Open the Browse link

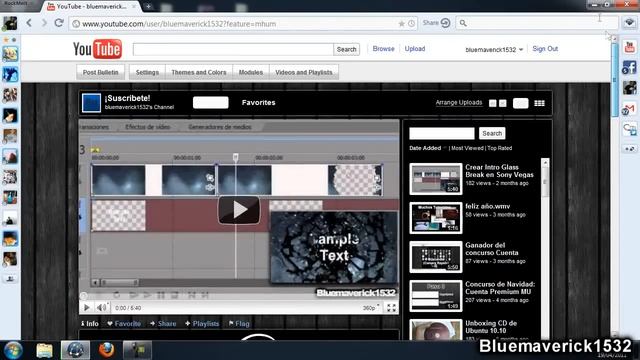click(383, 49)
